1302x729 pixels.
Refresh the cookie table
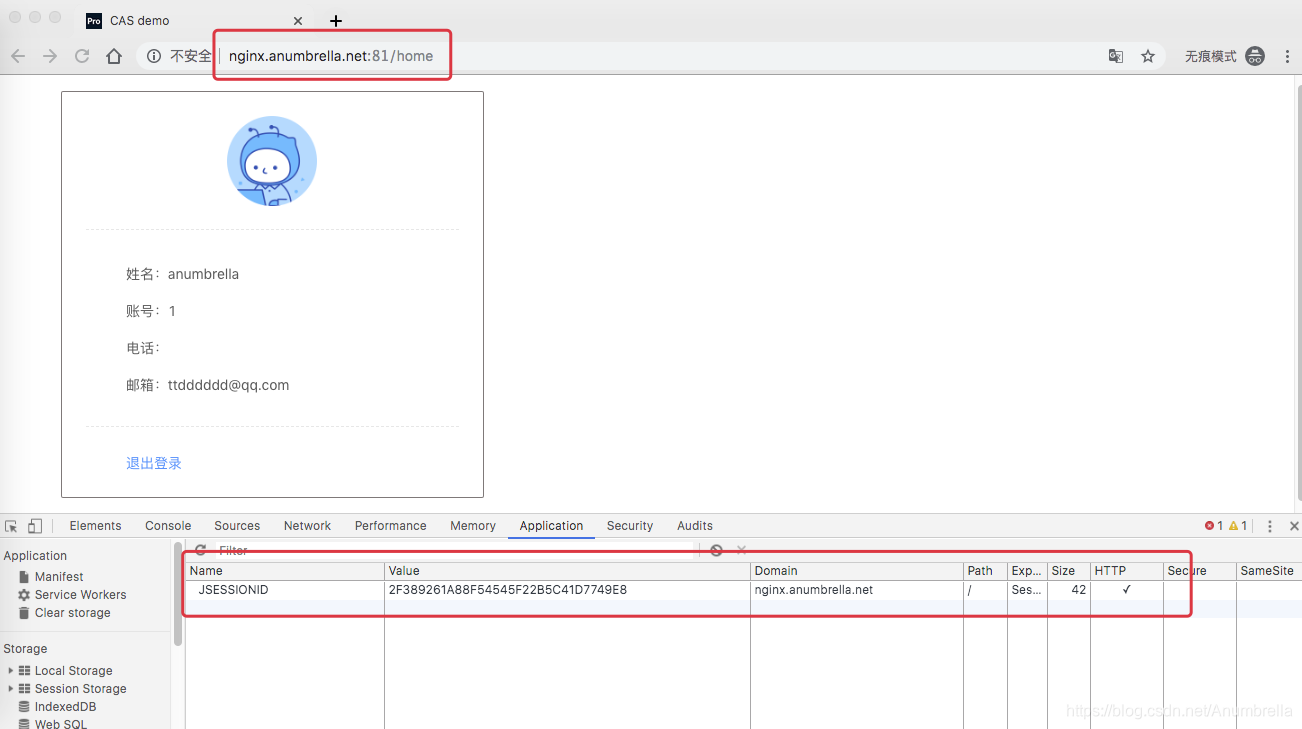pyautogui.click(x=201, y=550)
